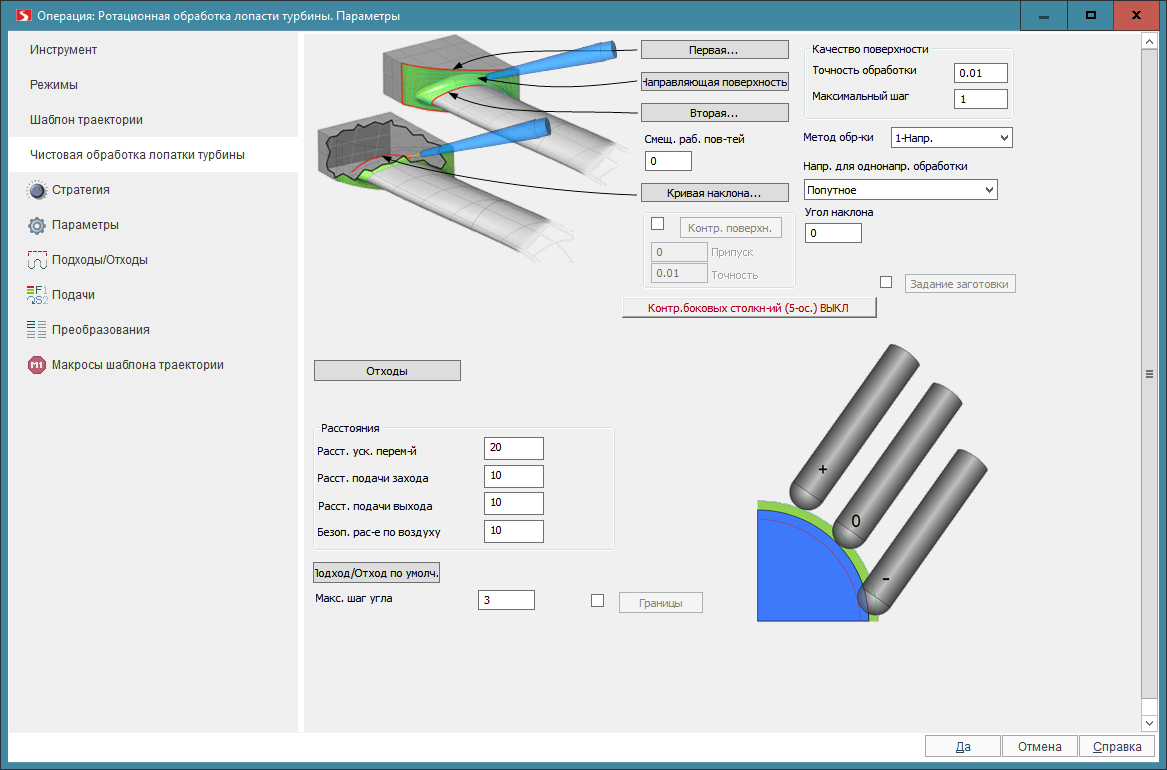Click Контр.боковых столкн-ий (5-ос.) ВЫКЛ button

click(749, 307)
